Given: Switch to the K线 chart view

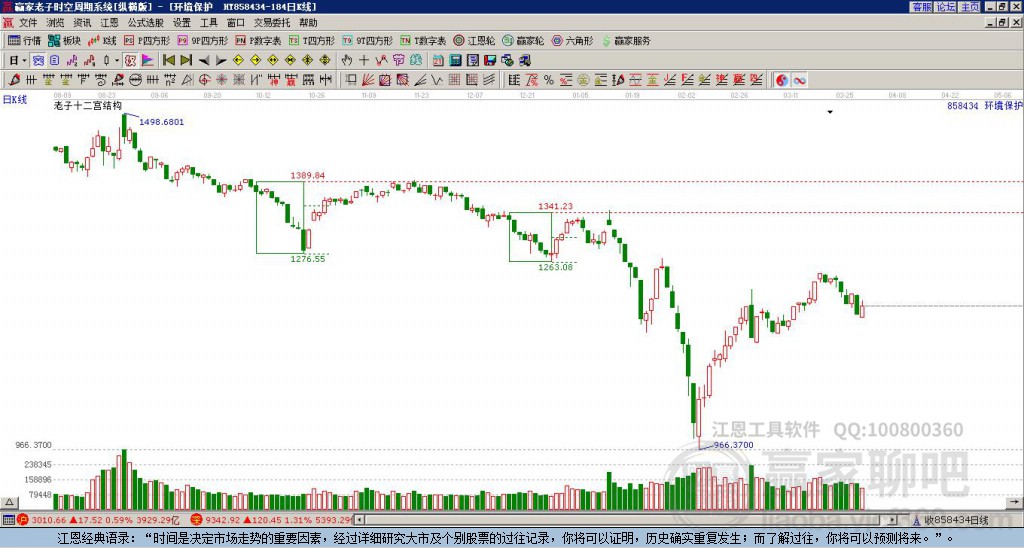Looking at the screenshot, I should coord(101,40).
